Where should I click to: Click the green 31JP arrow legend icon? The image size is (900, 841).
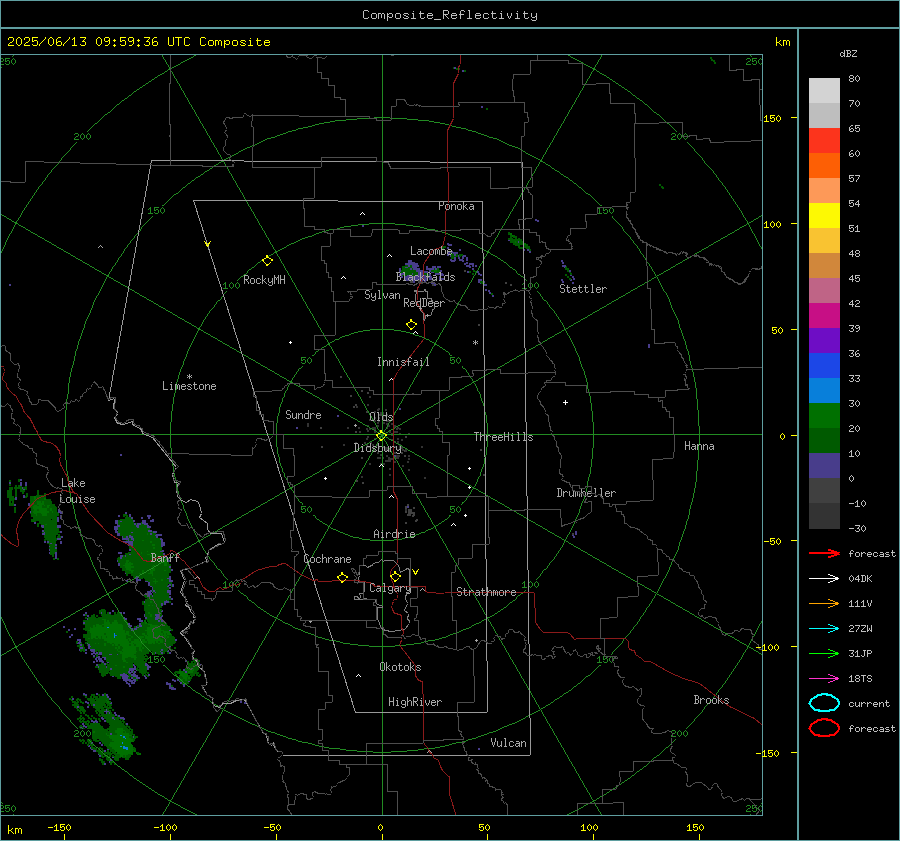[x=824, y=653]
